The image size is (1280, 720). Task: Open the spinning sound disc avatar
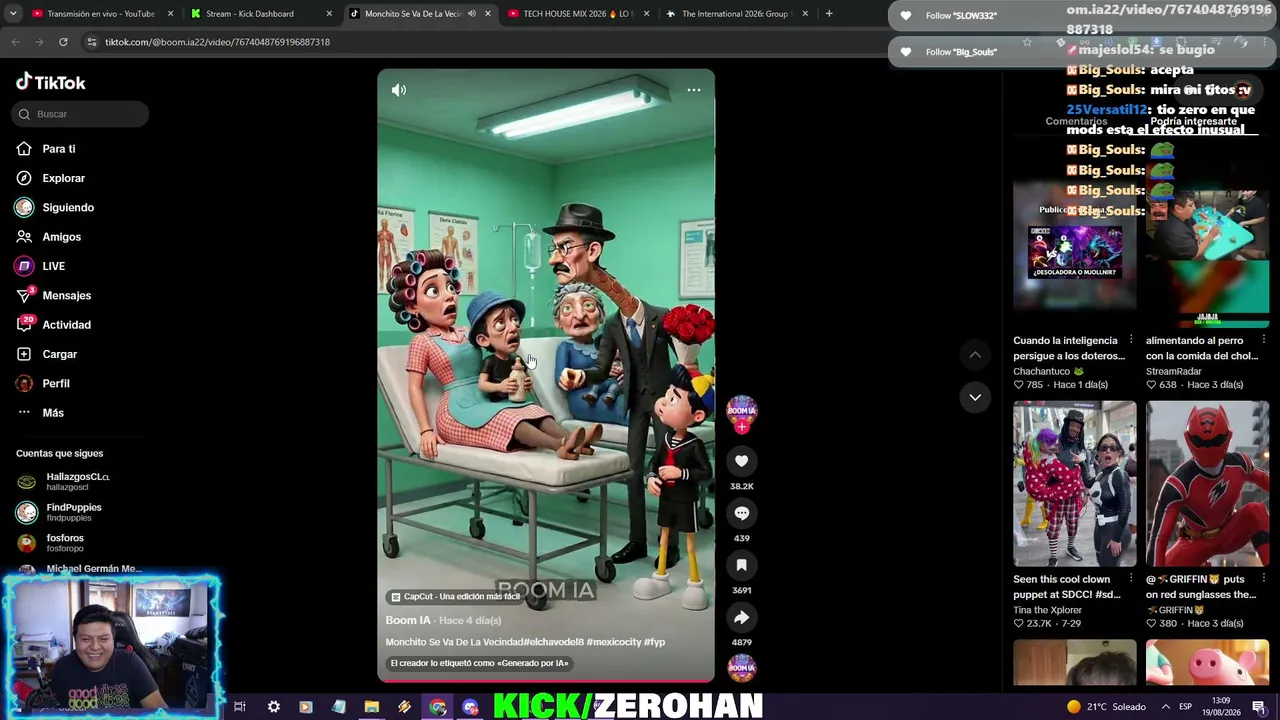coord(742,668)
